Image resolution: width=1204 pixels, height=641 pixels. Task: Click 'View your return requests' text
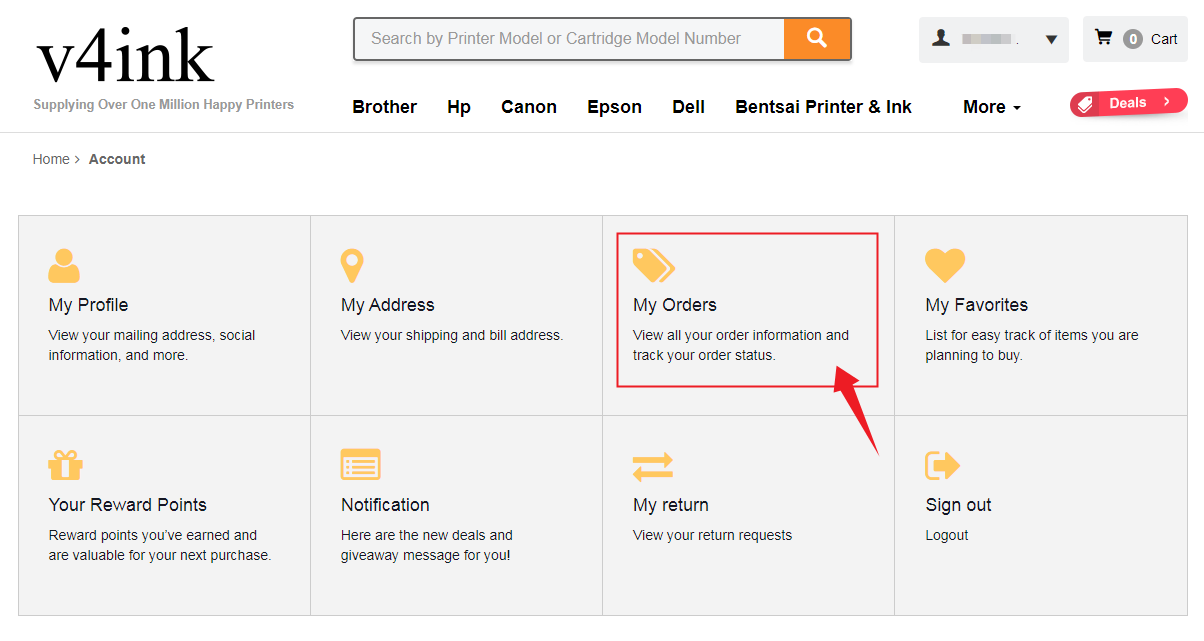[x=712, y=535]
